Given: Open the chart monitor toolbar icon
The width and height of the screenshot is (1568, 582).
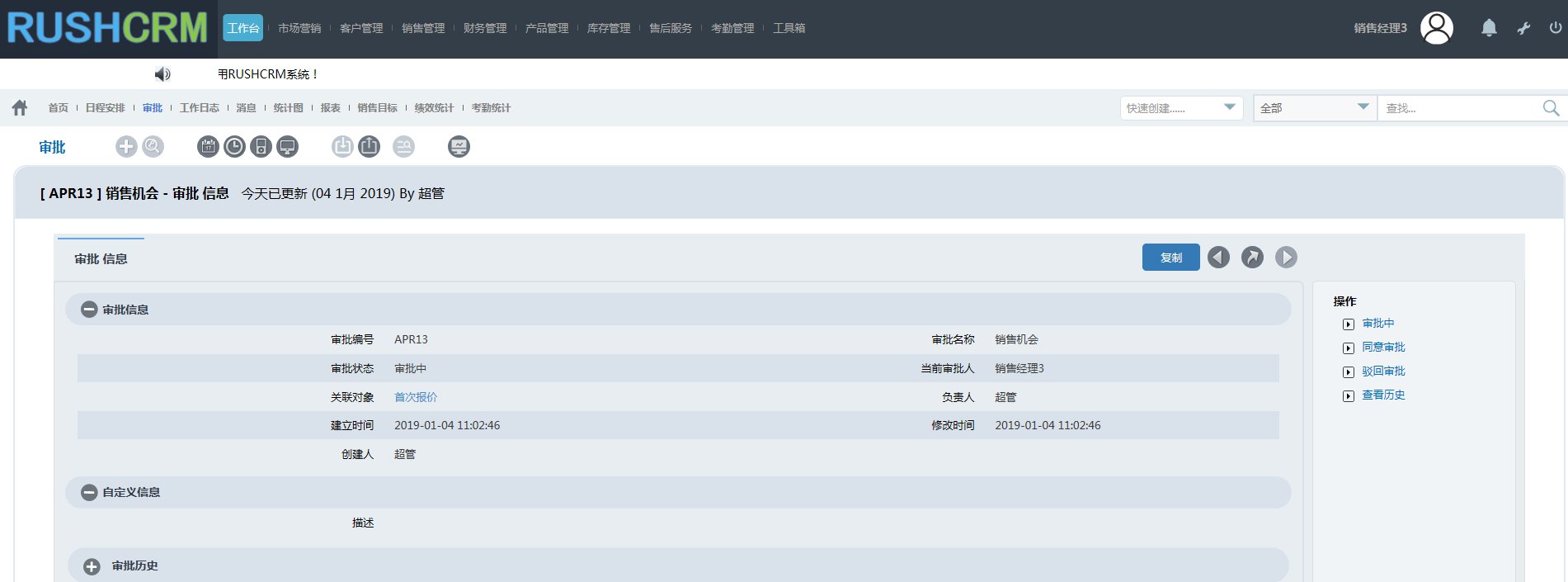Looking at the screenshot, I should point(459,147).
